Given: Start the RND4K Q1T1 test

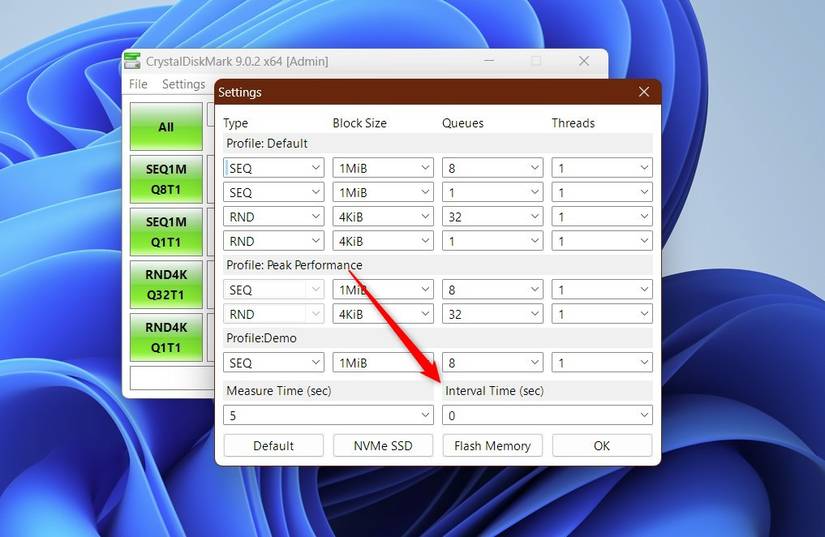Looking at the screenshot, I should 166,337.
